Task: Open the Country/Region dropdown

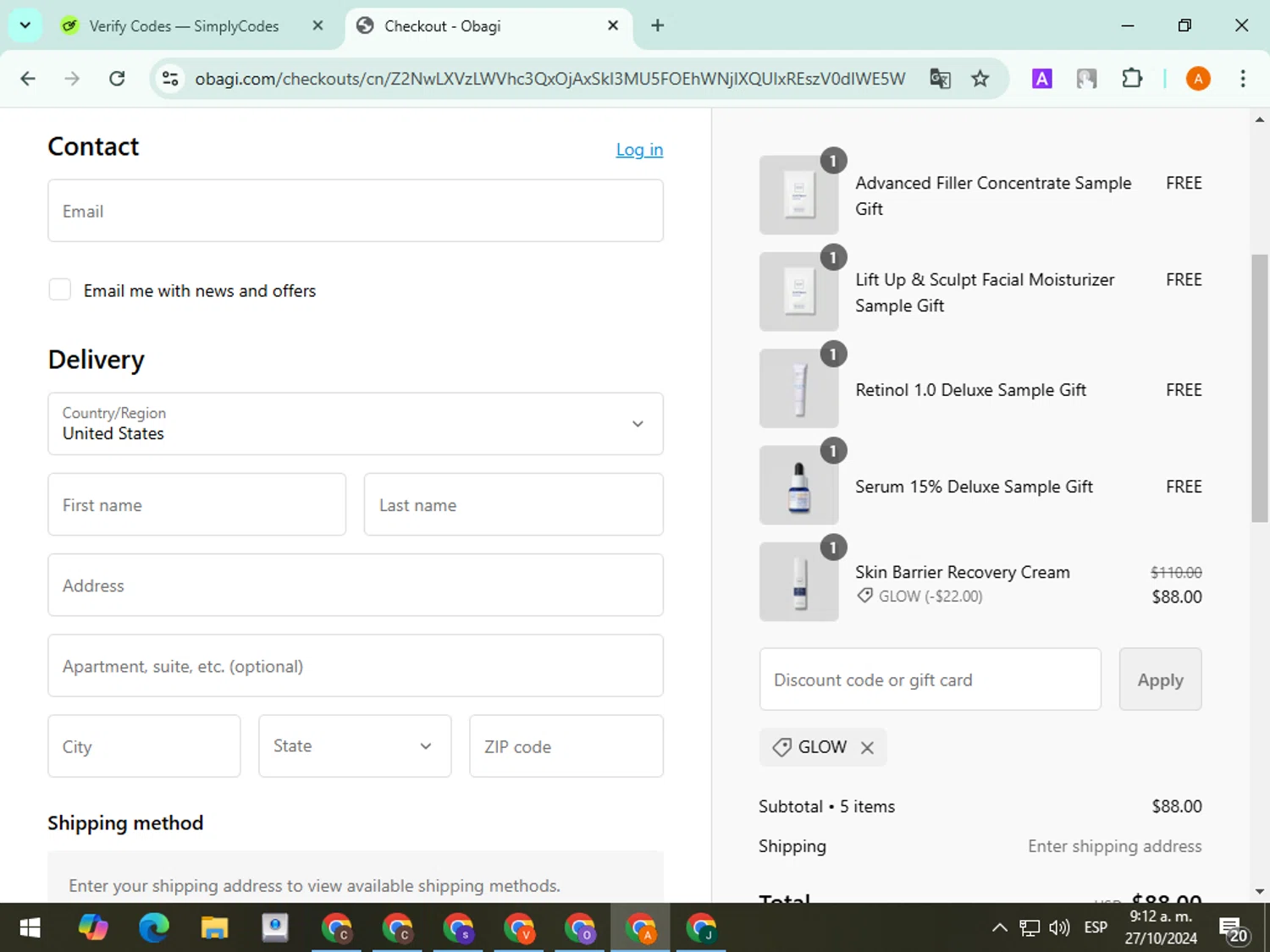Action: (356, 424)
